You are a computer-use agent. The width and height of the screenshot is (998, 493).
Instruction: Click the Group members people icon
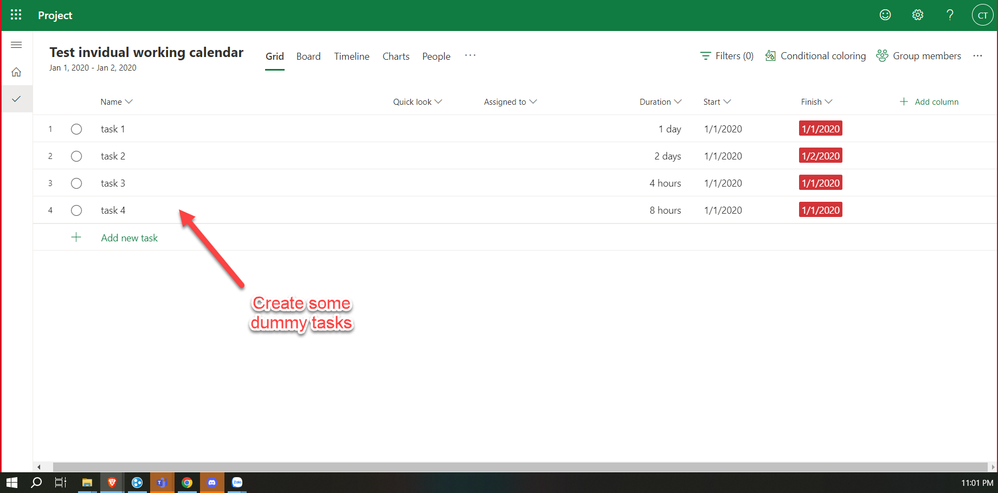click(882, 56)
